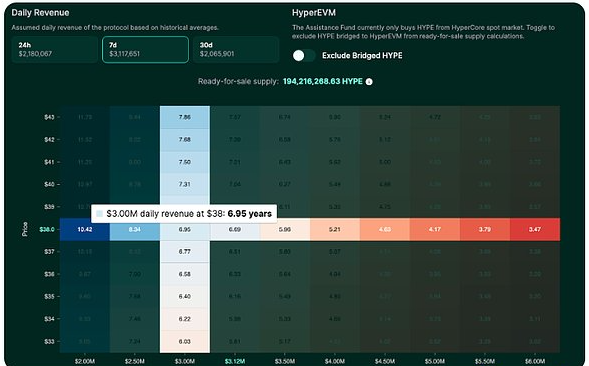Click the 4.17 cell in the $38.0 row
Image resolution: width=589 pixels, height=366 pixels.
(x=435, y=229)
